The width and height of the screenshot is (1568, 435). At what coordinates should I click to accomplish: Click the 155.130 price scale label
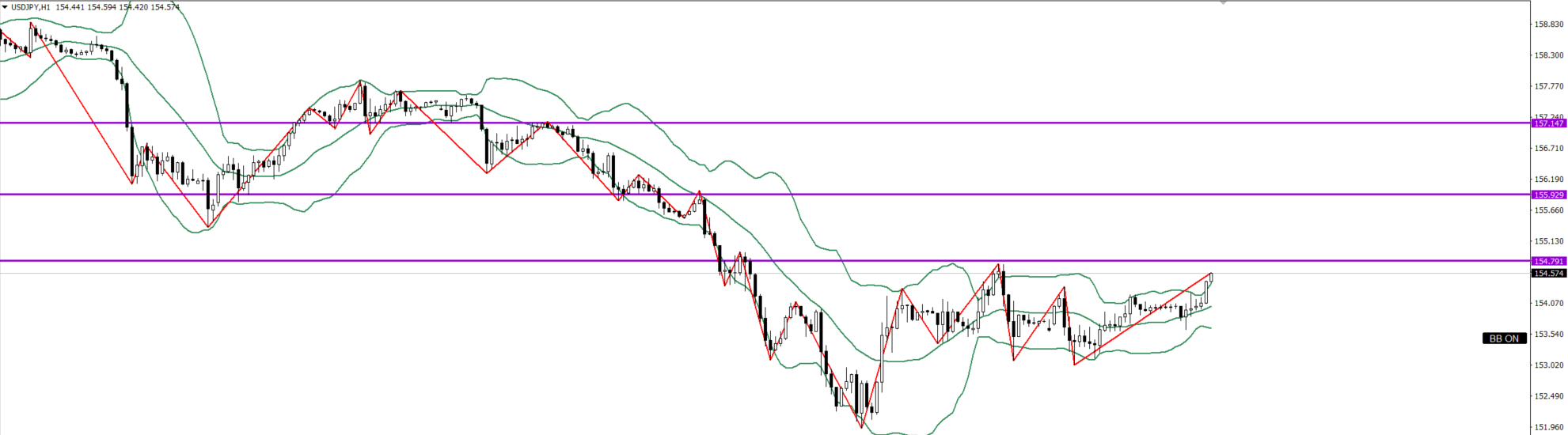[1548, 241]
